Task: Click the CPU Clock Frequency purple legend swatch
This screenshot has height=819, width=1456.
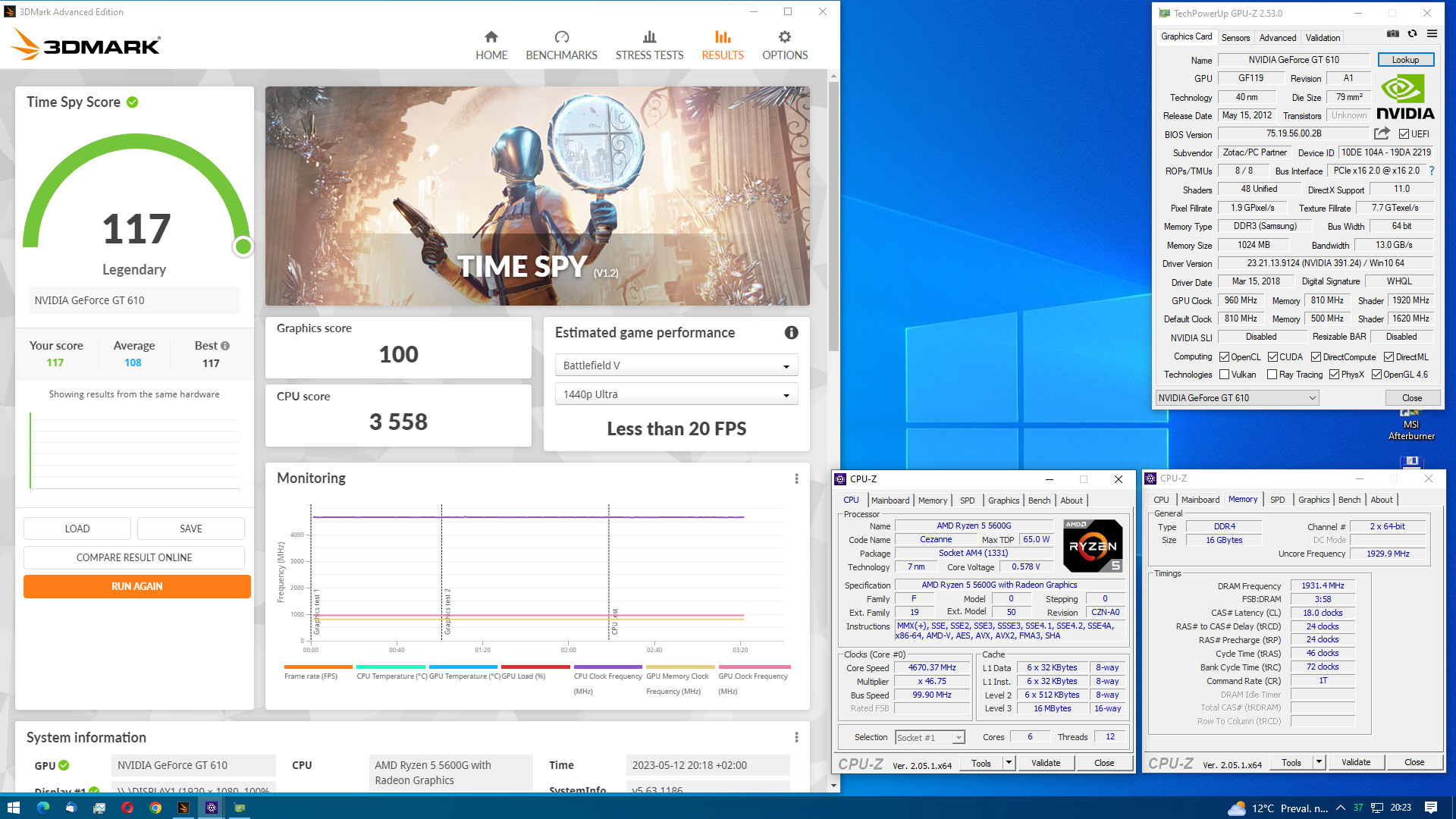Action: (608, 667)
